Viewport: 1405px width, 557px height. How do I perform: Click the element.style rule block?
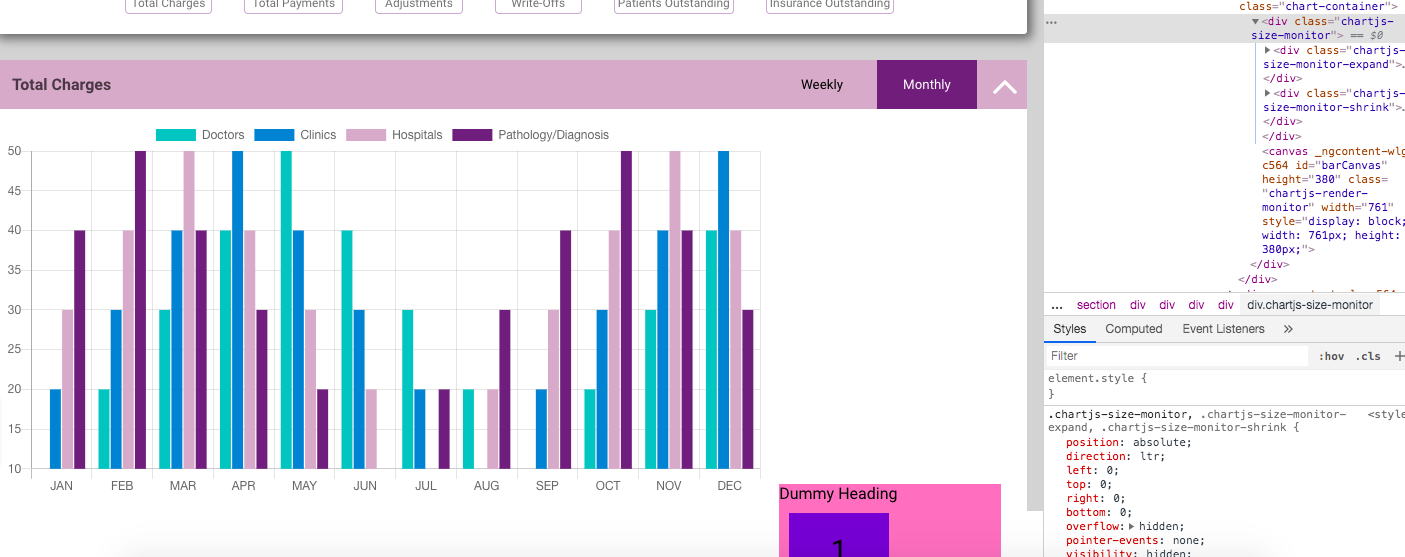[1224, 386]
